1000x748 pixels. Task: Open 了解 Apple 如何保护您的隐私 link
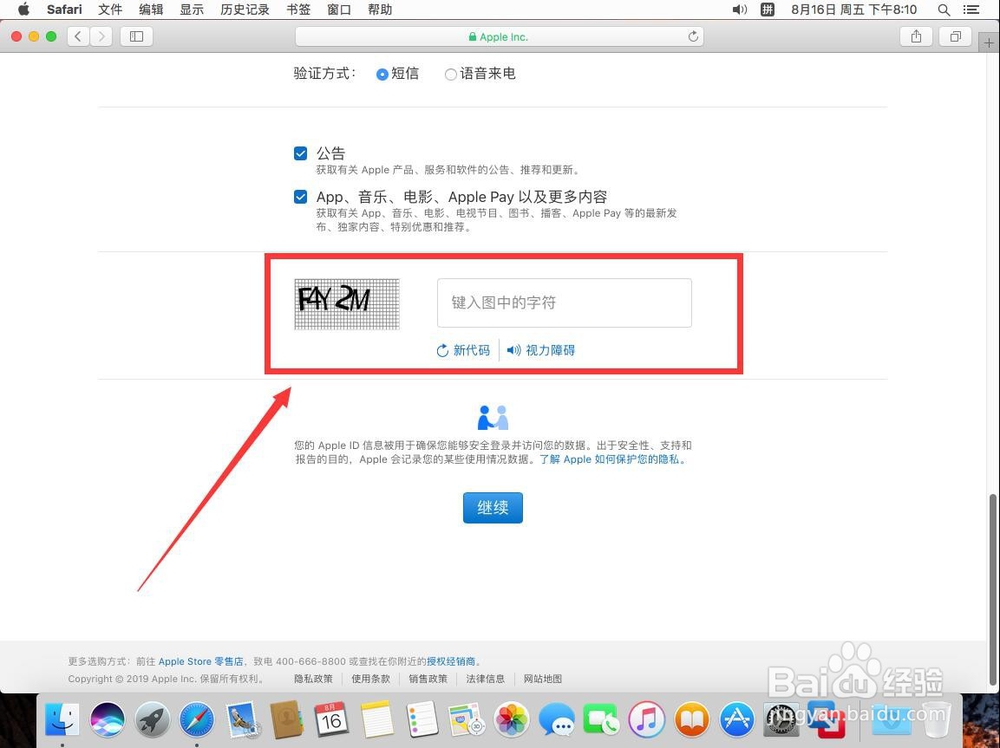pos(613,459)
